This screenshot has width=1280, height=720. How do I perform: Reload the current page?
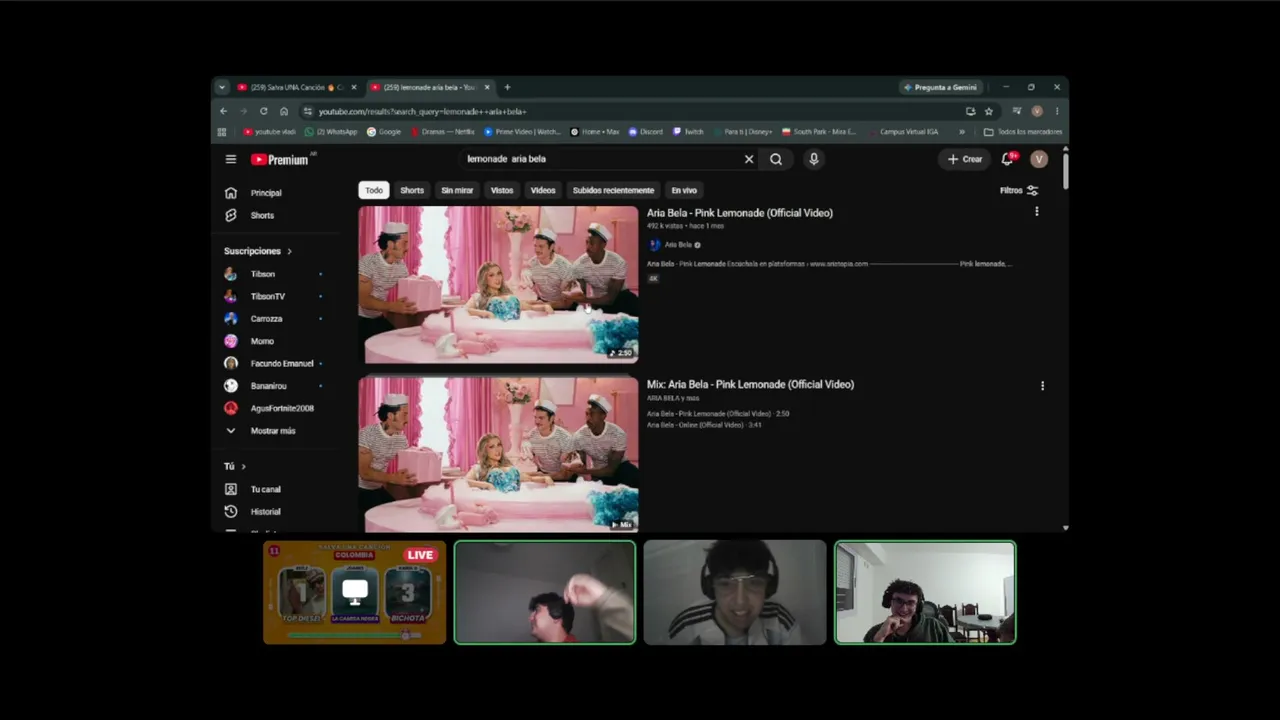(x=263, y=111)
